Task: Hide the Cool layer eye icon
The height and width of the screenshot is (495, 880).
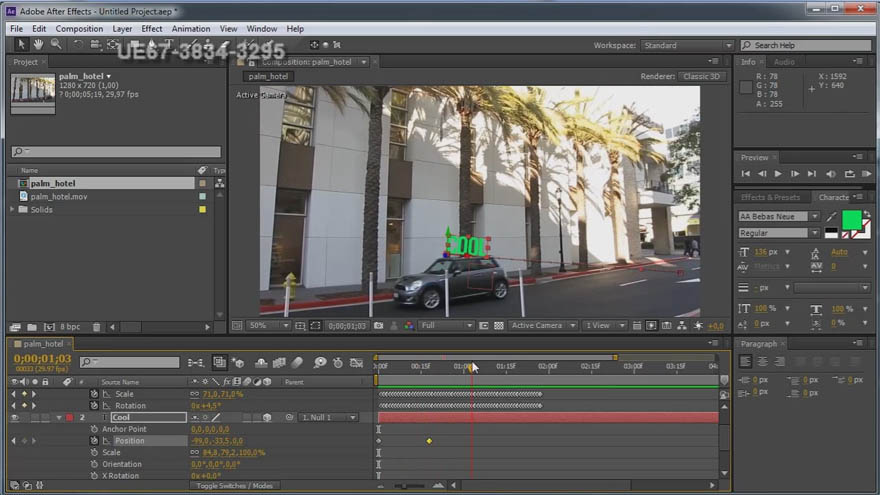Action: 15,418
